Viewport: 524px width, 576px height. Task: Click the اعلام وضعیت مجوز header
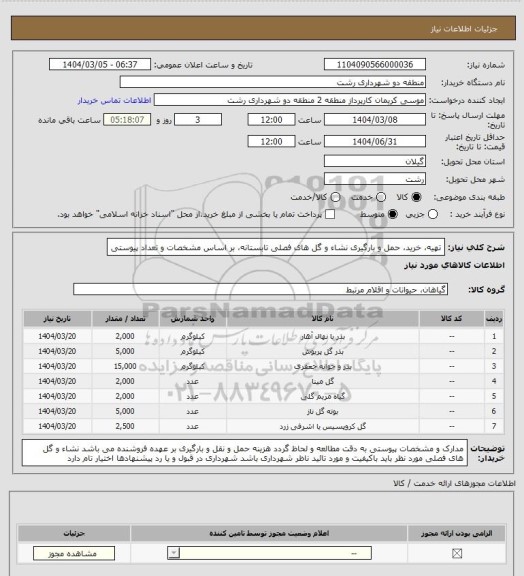pyautogui.click(x=269, y=533)
